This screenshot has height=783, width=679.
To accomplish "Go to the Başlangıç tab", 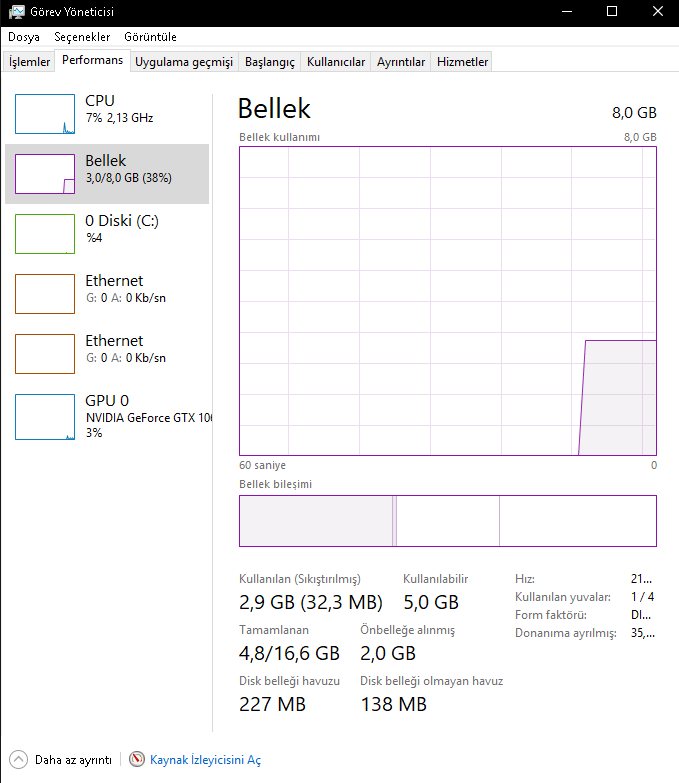I will pos(270,62).
